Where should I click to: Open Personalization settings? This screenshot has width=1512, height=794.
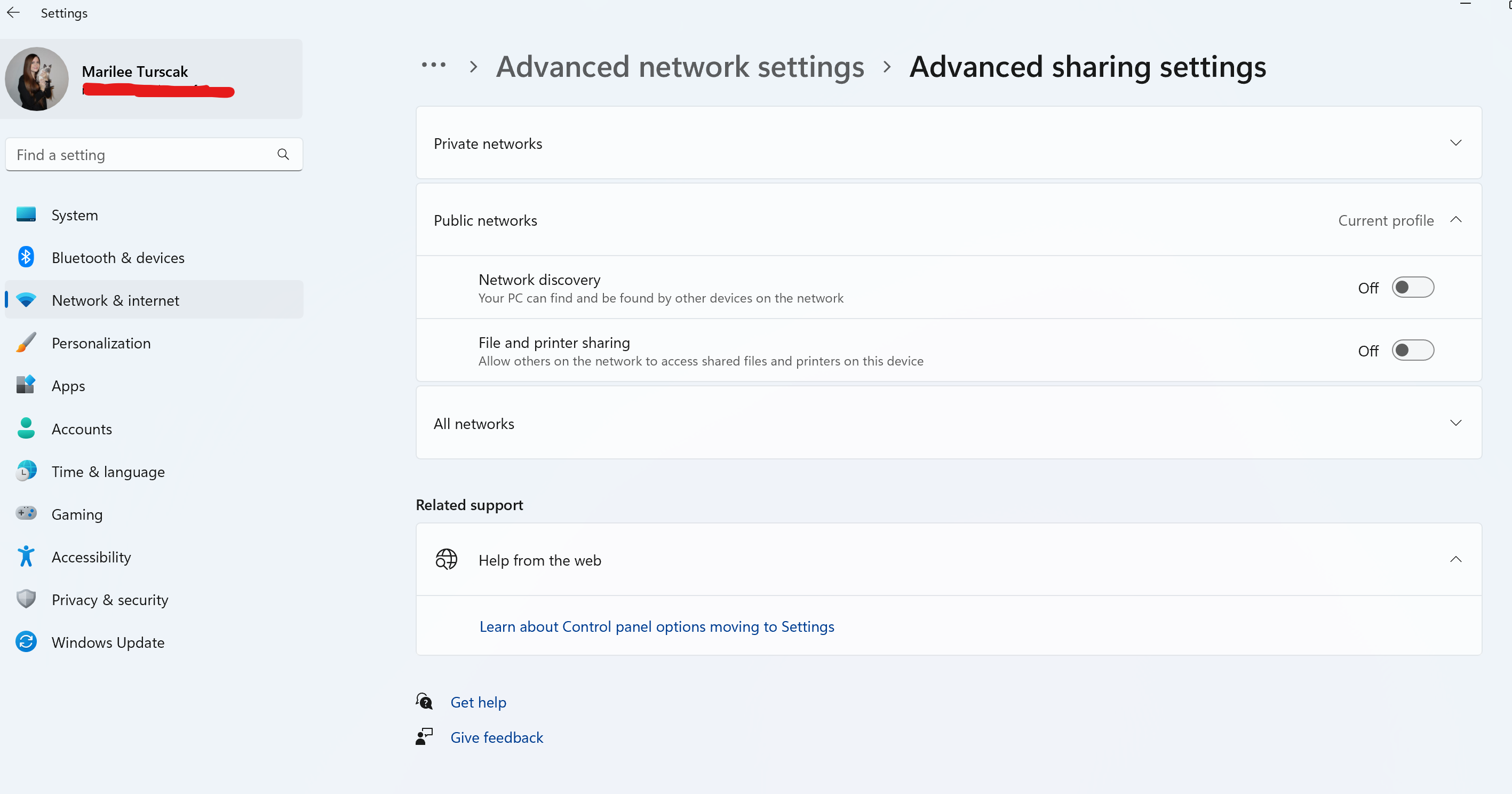point(26,343)
